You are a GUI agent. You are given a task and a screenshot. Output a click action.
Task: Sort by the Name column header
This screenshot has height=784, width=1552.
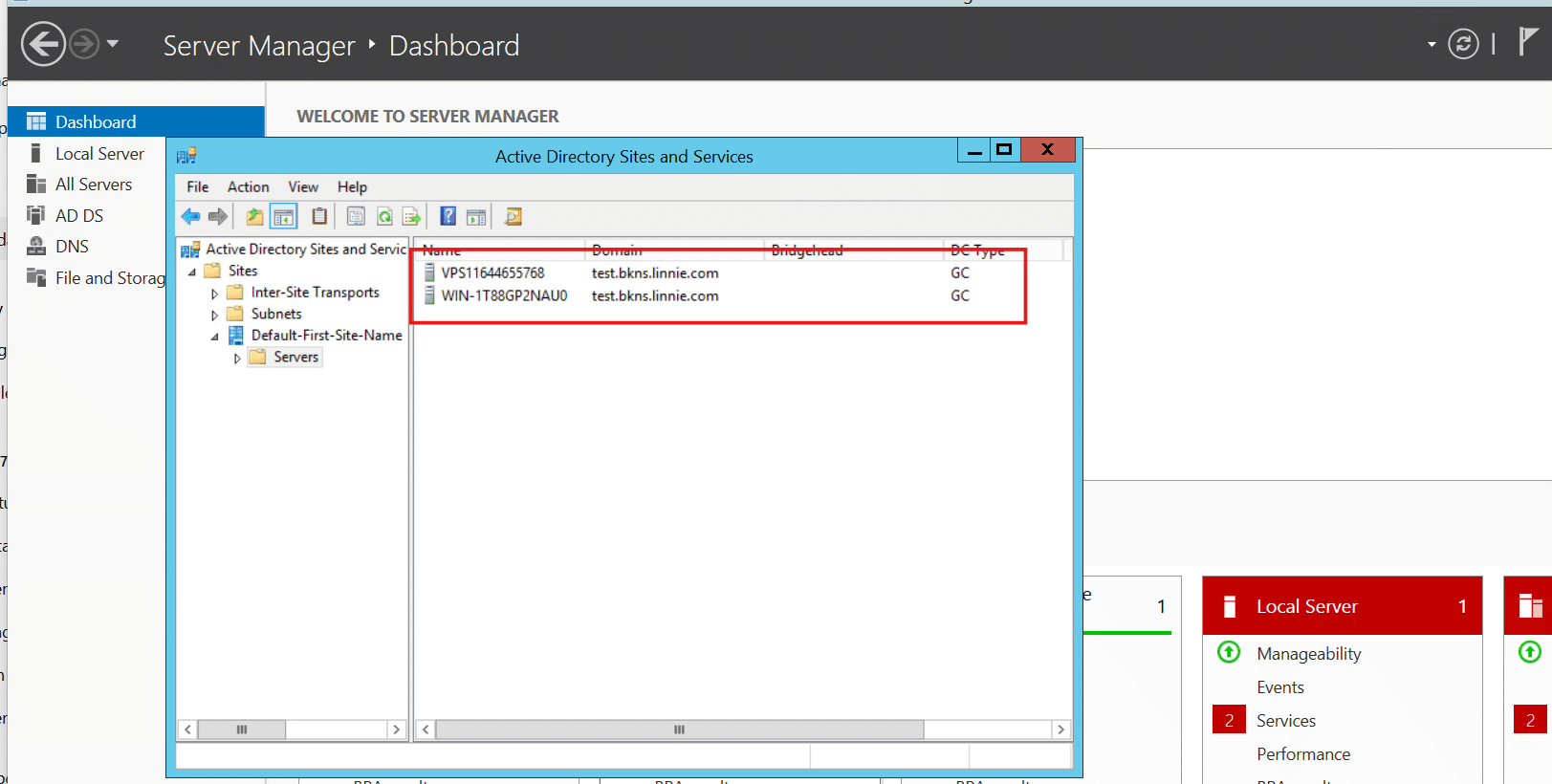click(x=499, y=250)
